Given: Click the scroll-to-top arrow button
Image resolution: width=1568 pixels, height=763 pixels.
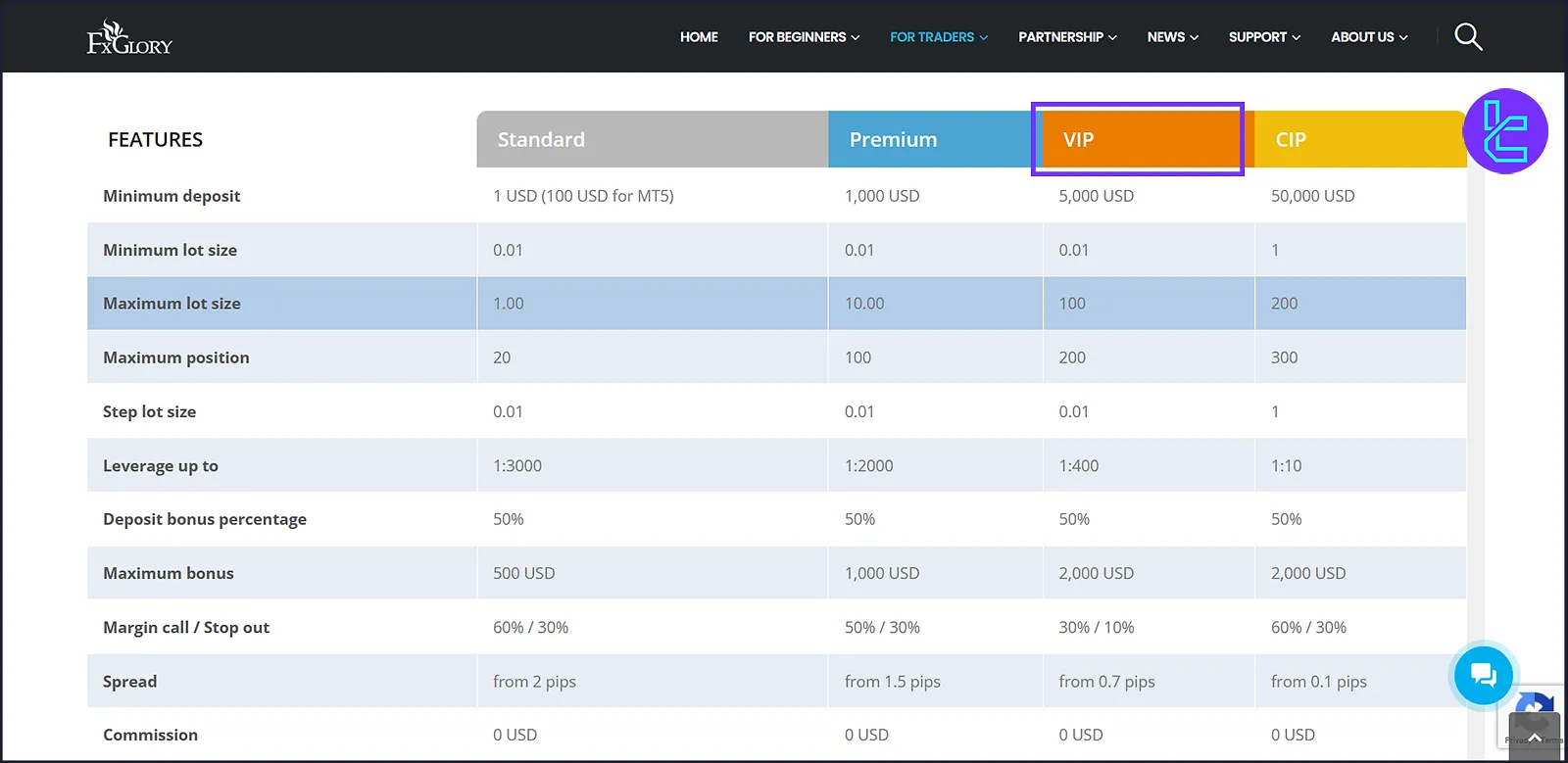Looking at the screenshot, I should [1535, 737].
